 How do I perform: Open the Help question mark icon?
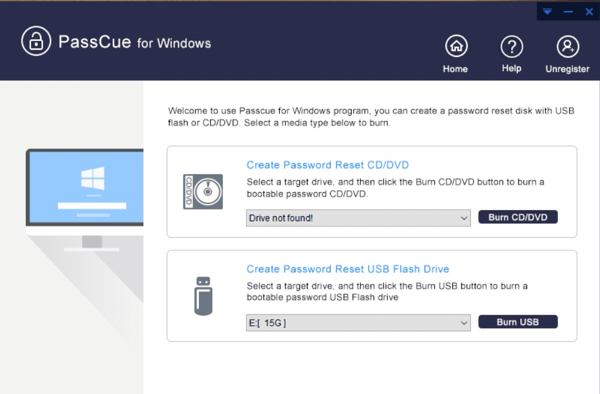point(512,46)
